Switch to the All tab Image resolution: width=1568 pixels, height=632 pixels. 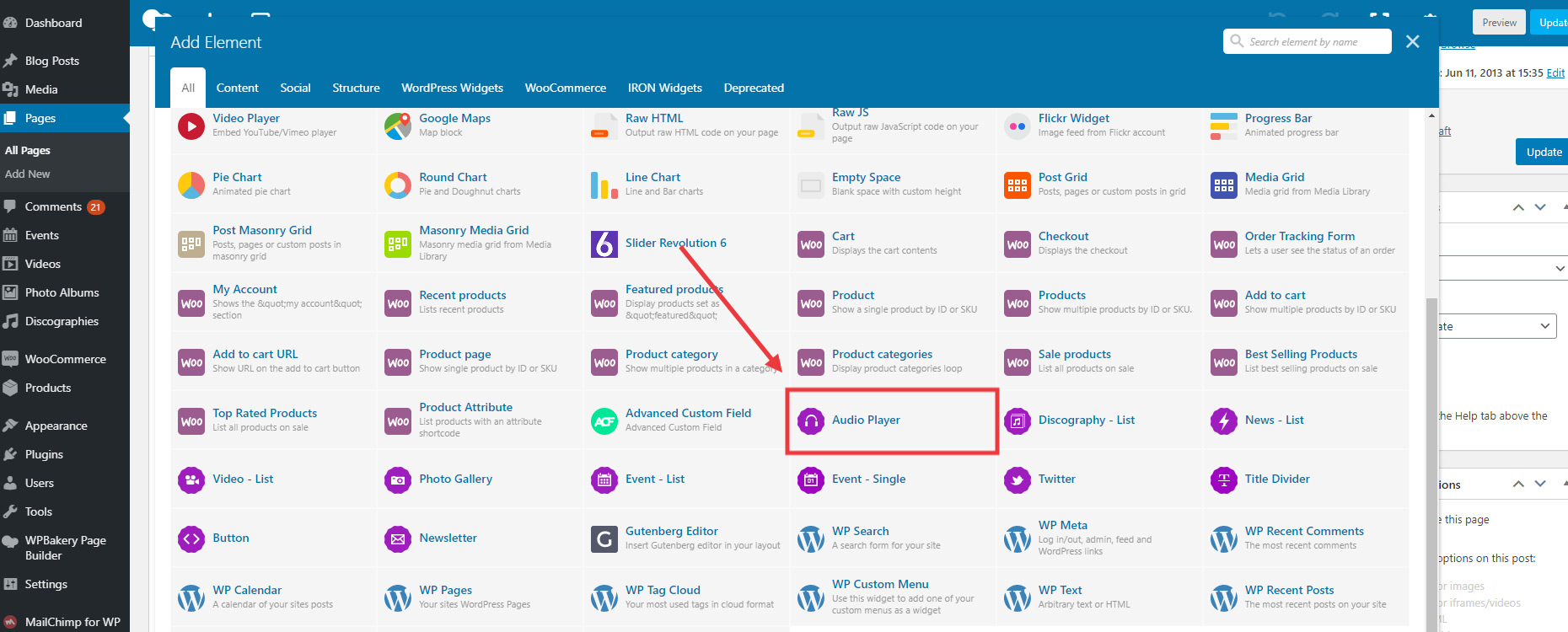(x=188, y=88)
